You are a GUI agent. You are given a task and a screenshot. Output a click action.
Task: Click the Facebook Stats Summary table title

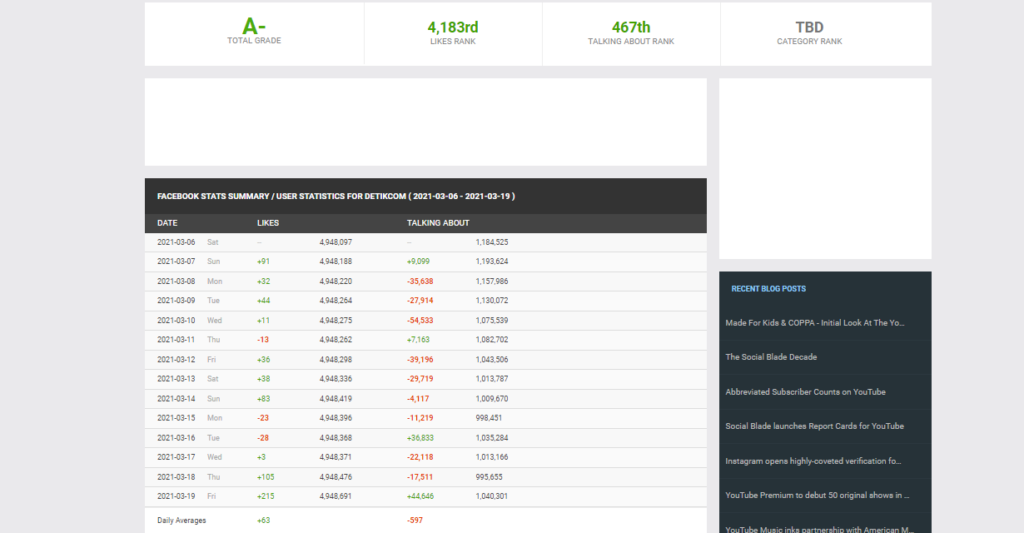336,196
